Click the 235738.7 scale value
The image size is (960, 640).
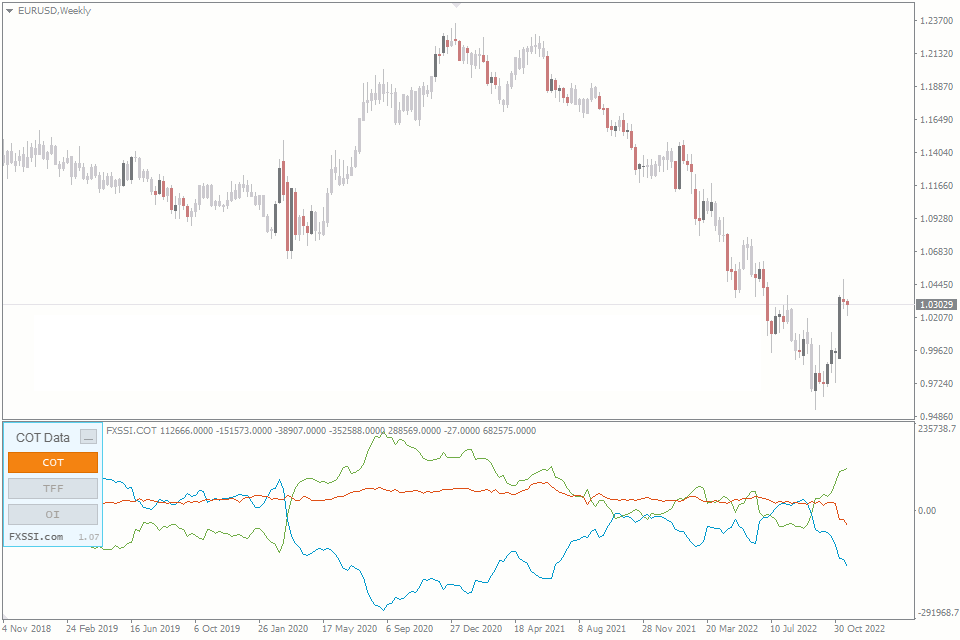[x=936, y=430]
